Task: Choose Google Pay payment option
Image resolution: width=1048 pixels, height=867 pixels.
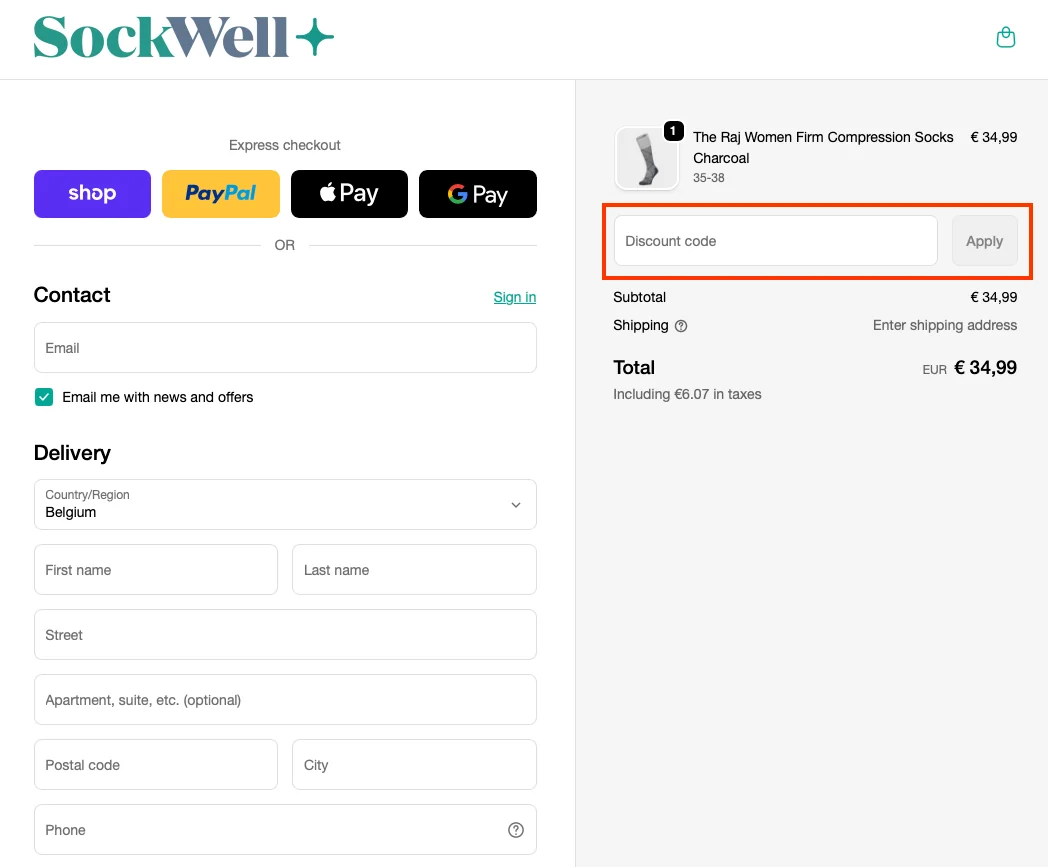Action: (x=477, y=193)
